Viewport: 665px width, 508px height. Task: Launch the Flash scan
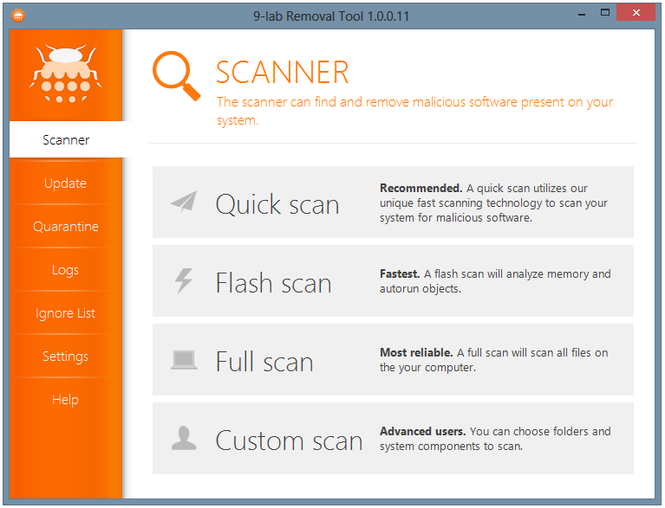393,281
